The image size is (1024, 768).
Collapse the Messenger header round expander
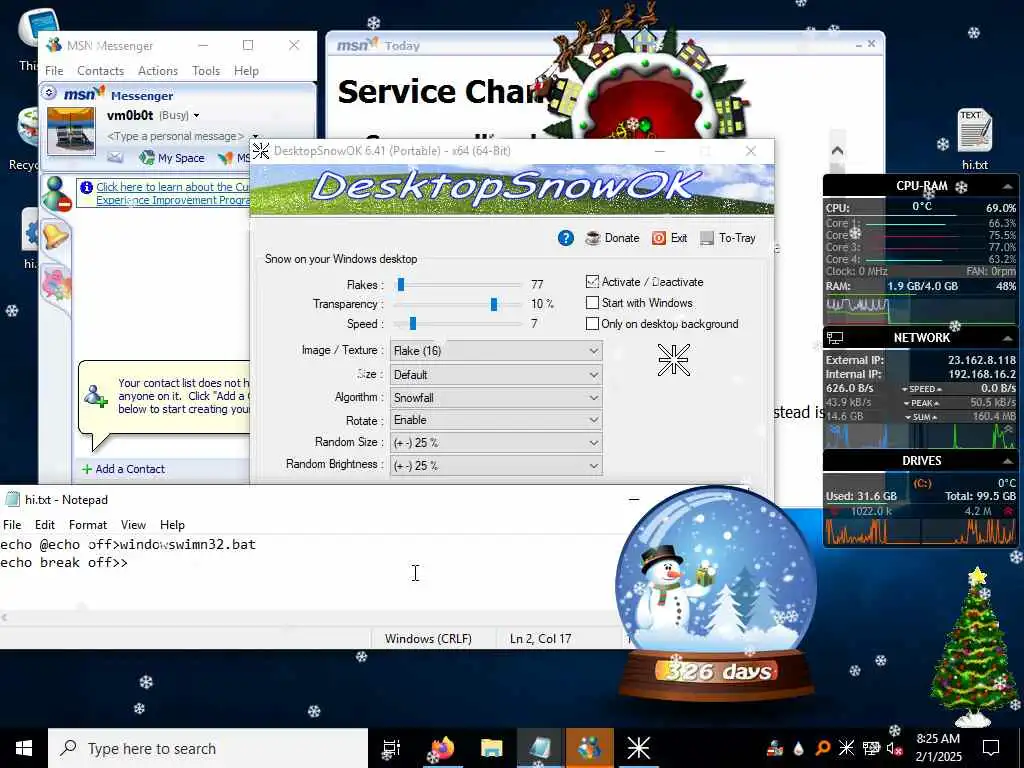[49, 93]
